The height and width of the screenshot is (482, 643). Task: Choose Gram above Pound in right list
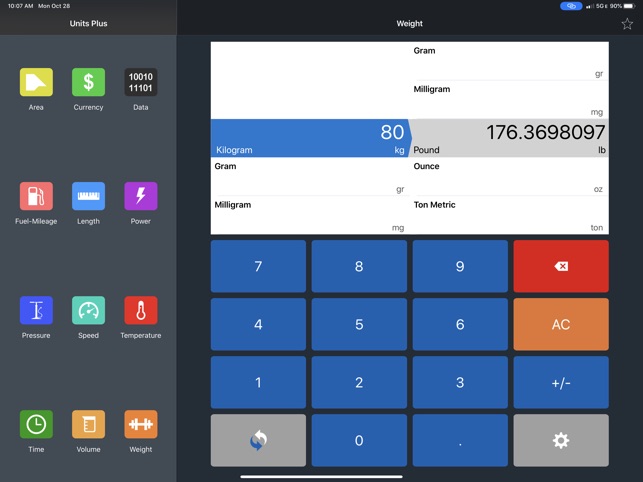(509, 61)
